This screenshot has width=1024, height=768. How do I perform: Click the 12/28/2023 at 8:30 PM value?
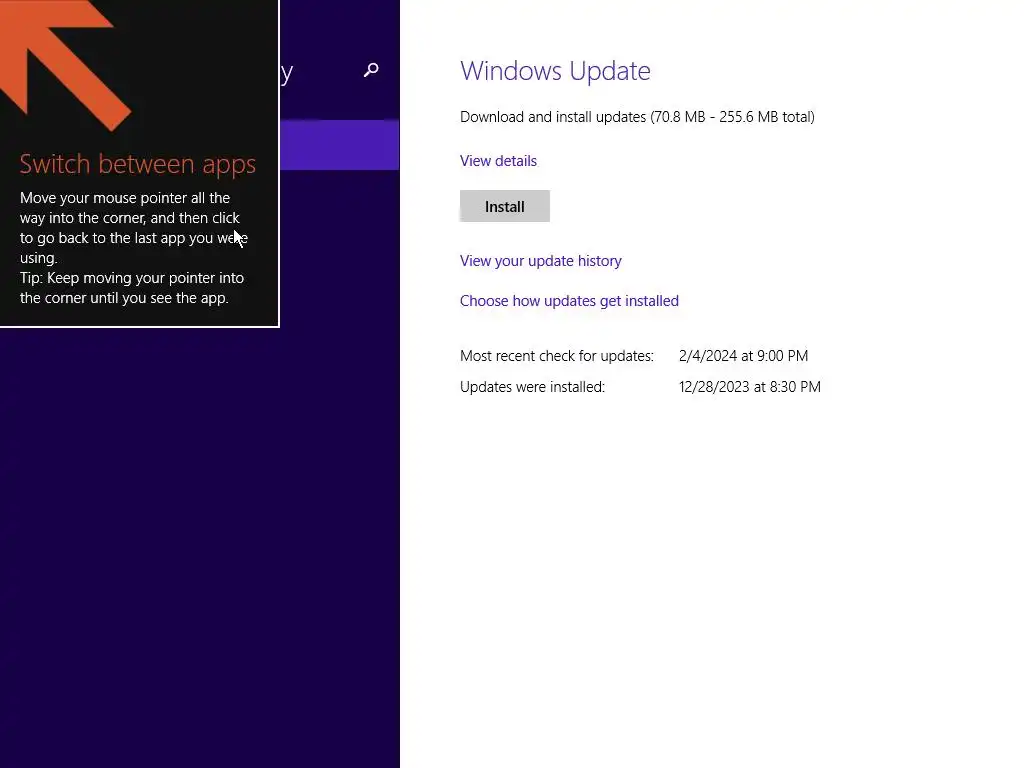pyautogui.click(x=750, y=387)
